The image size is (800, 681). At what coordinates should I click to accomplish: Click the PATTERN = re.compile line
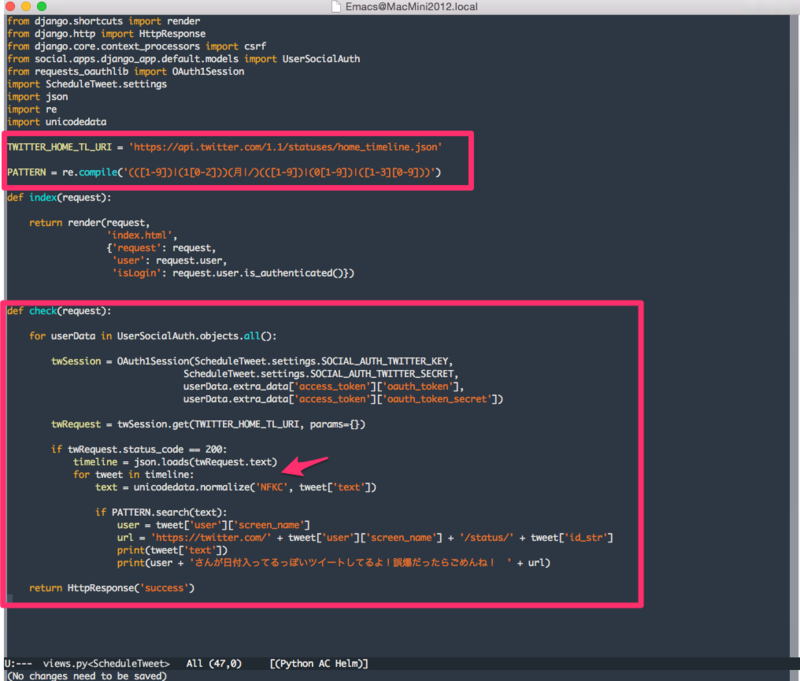tap(224, 172)
